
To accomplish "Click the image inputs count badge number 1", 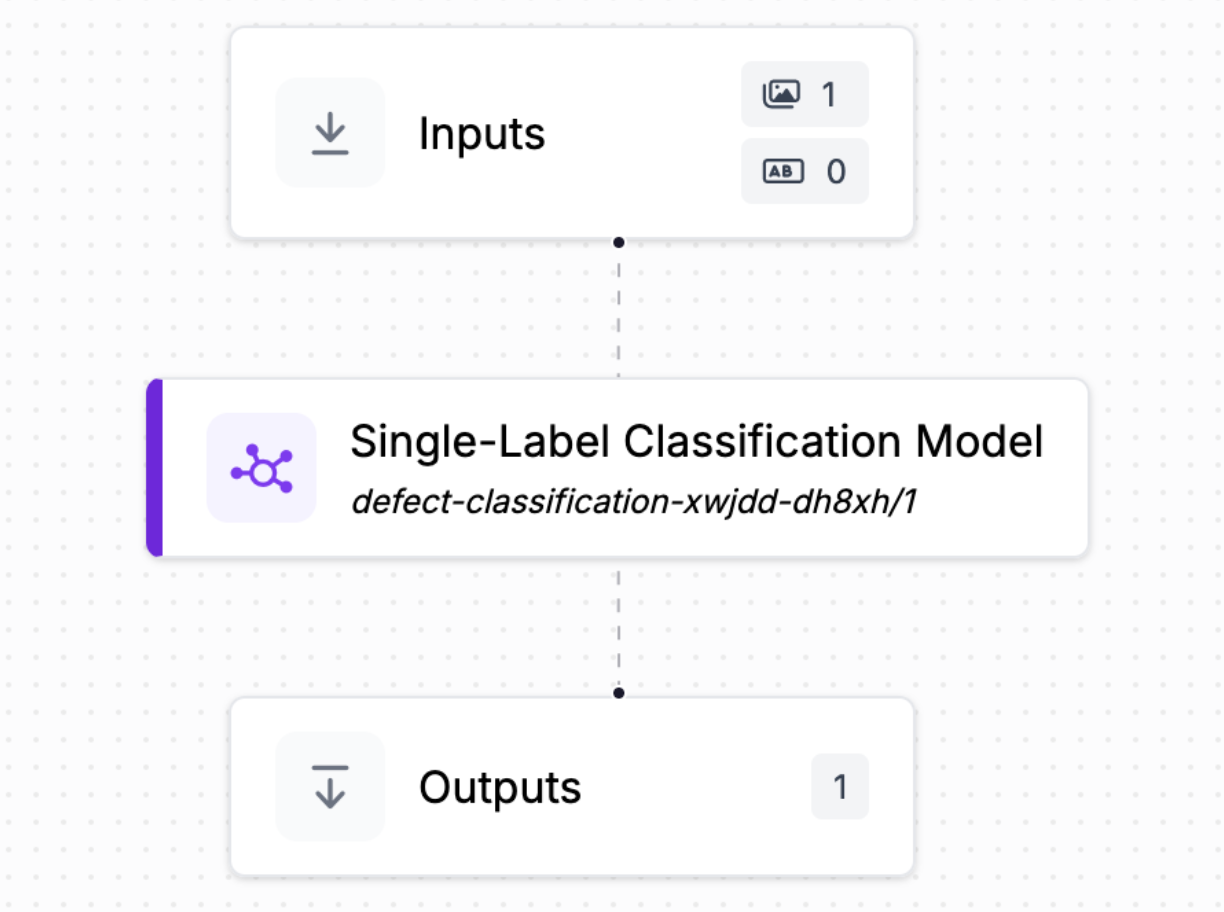I will (x=828, y=94).
